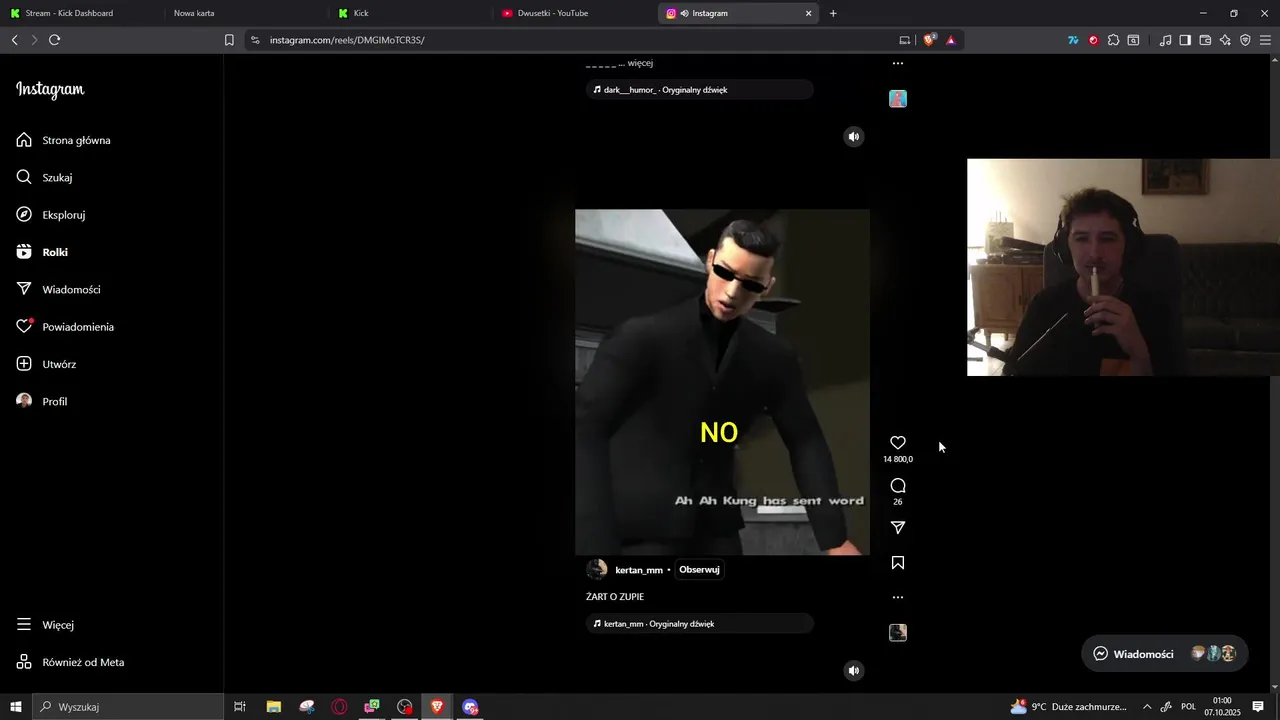The image size is (1280, 720).
Task: Open more options for dark__humor_ reel
Action: tap(898, 63)
